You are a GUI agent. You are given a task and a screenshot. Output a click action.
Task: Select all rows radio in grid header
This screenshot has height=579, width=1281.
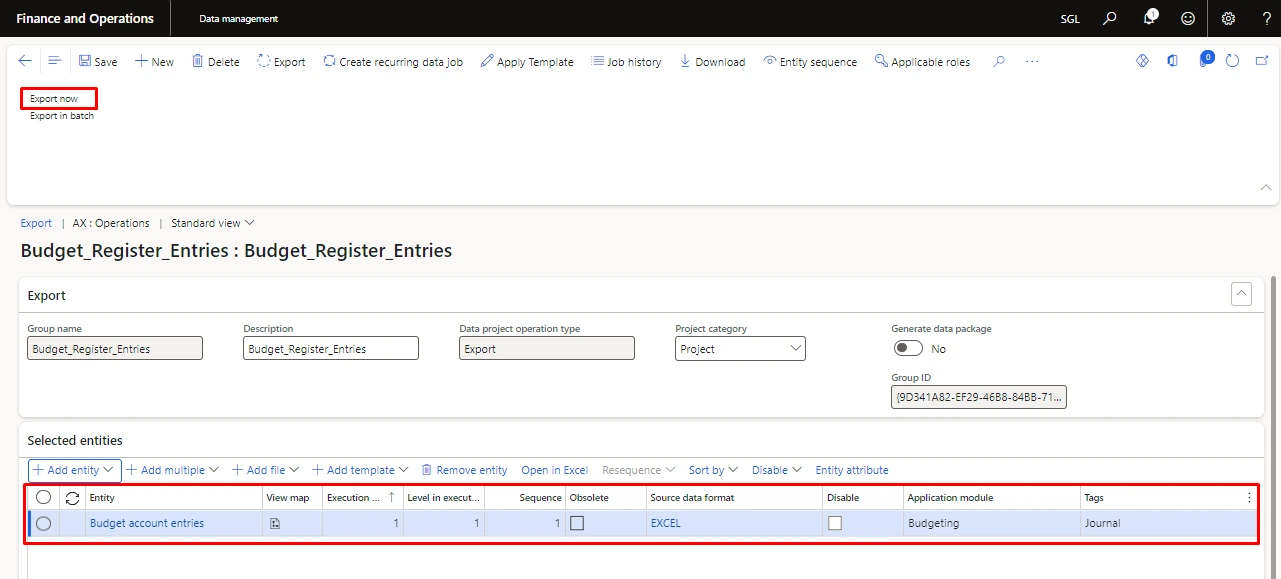[x=43, y=497]
